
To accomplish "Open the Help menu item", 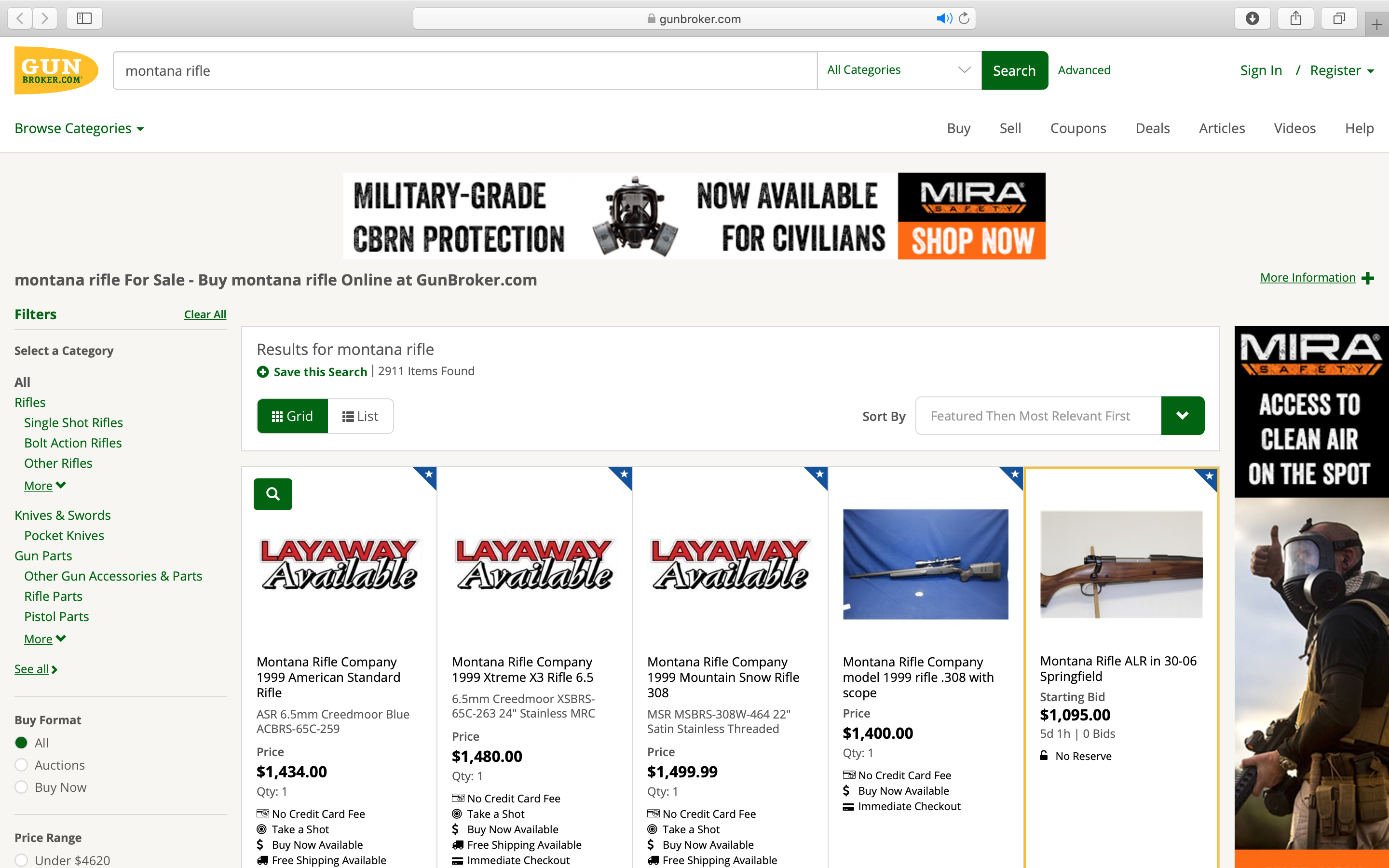I will 1359,128.
